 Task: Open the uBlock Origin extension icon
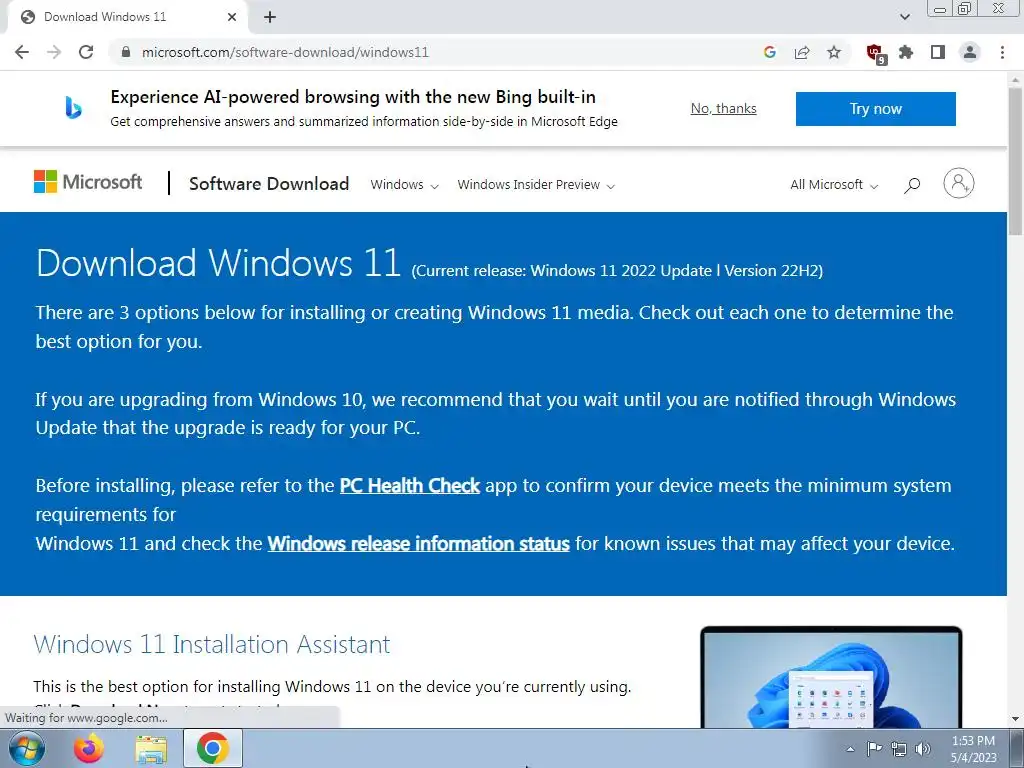875,54
